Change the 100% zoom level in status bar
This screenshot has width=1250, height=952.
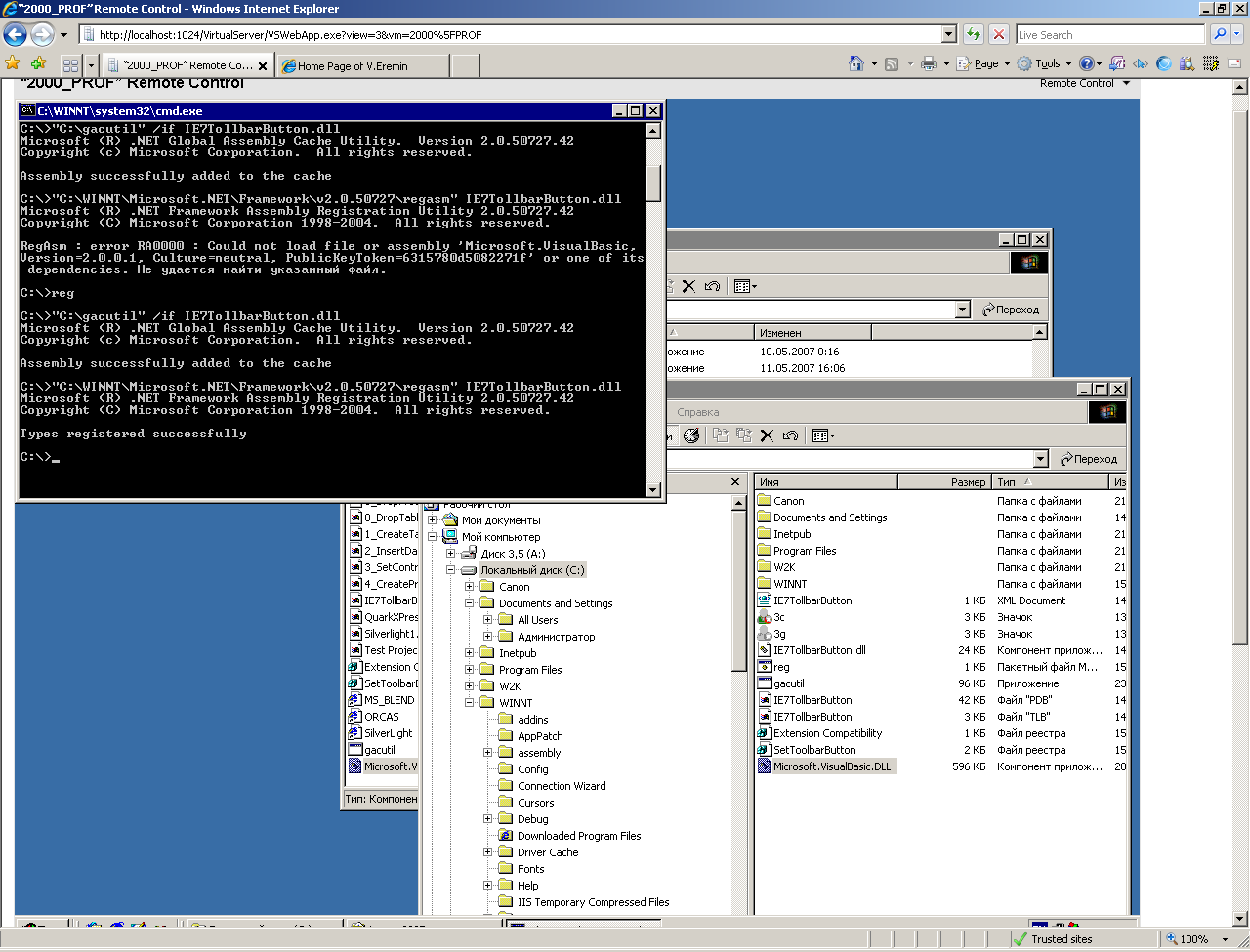(1197, 939)
